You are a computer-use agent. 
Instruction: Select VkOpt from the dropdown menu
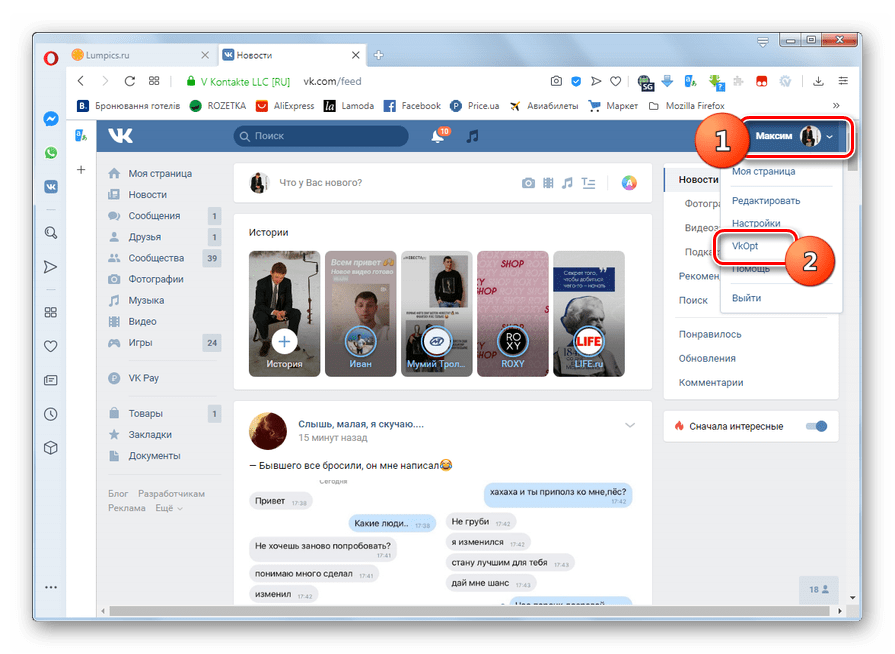point(746,245)
